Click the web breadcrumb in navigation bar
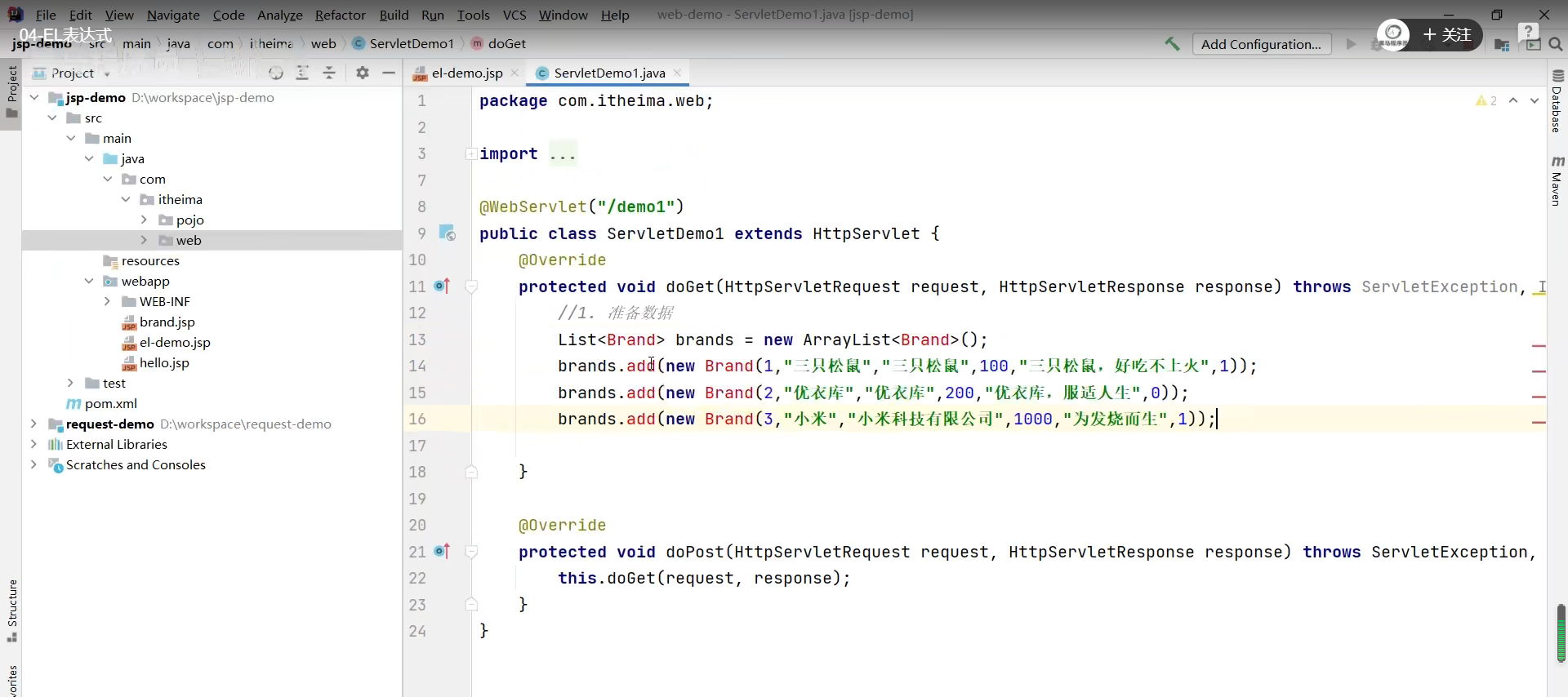This screenshot has height=697, width=1568. point(323,43)
